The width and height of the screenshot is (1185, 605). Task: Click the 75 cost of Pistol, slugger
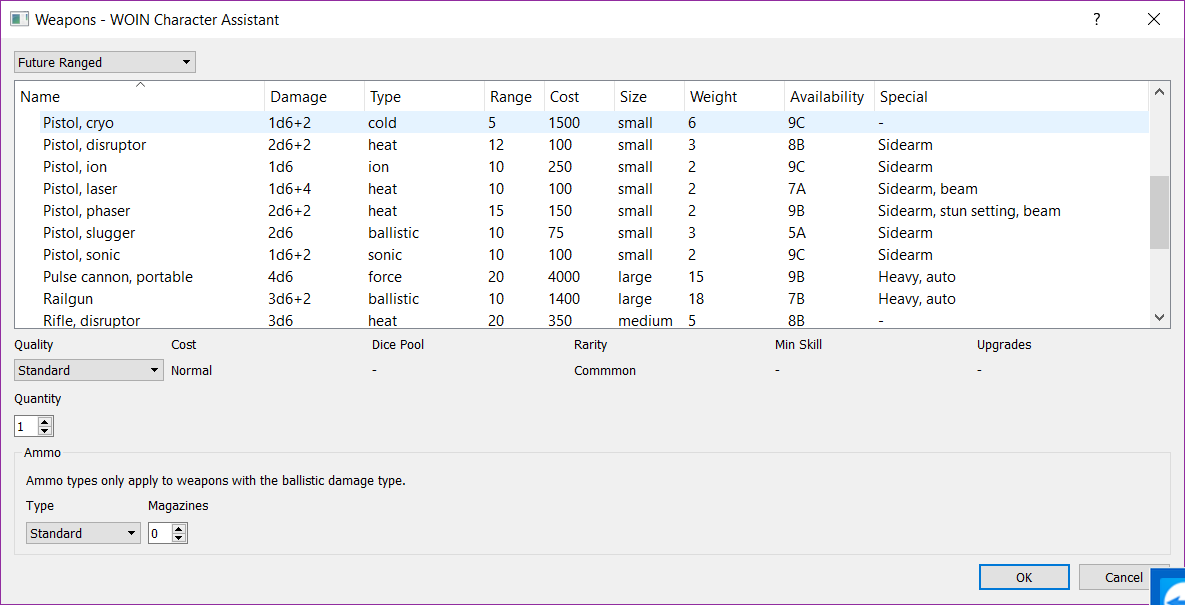(556, 233)
